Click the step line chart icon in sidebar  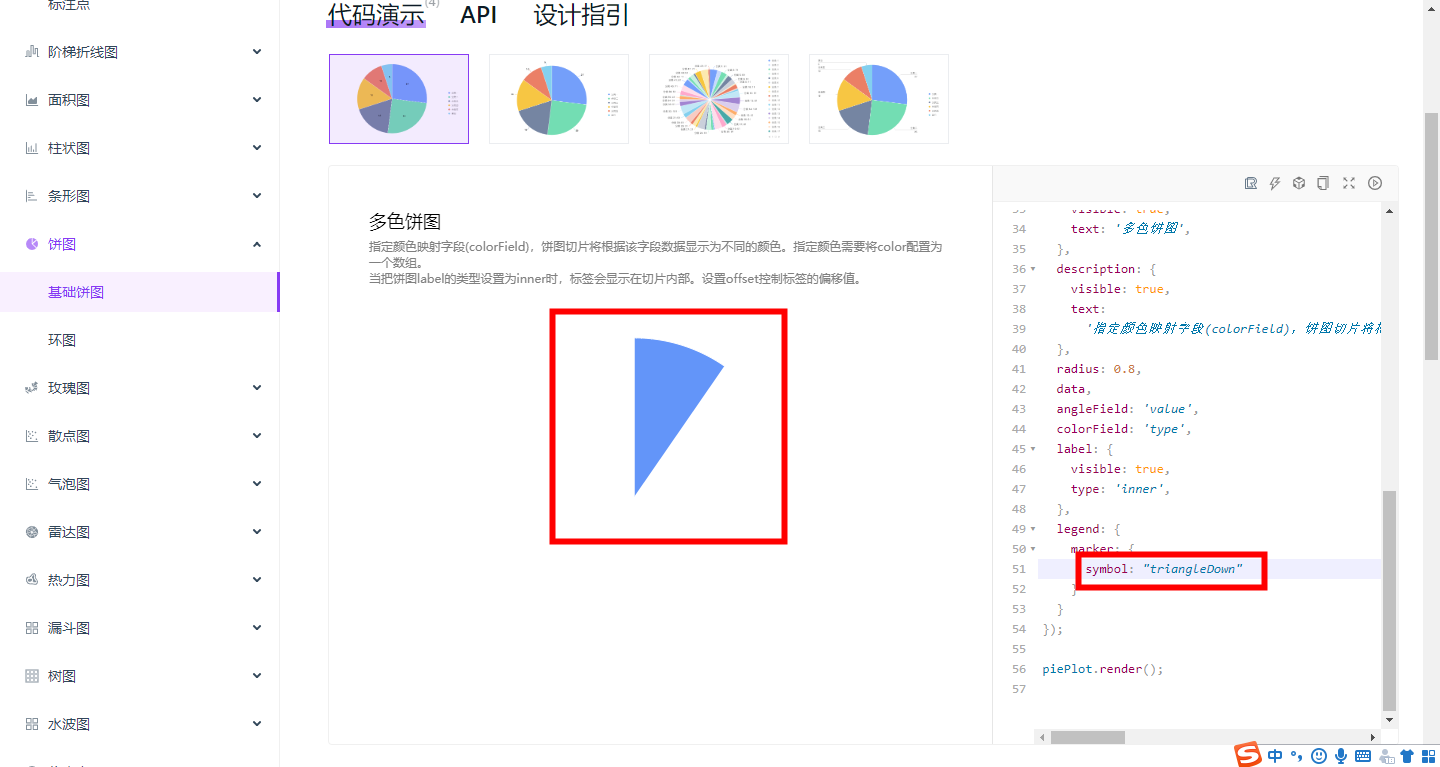[x=32, y=52]
